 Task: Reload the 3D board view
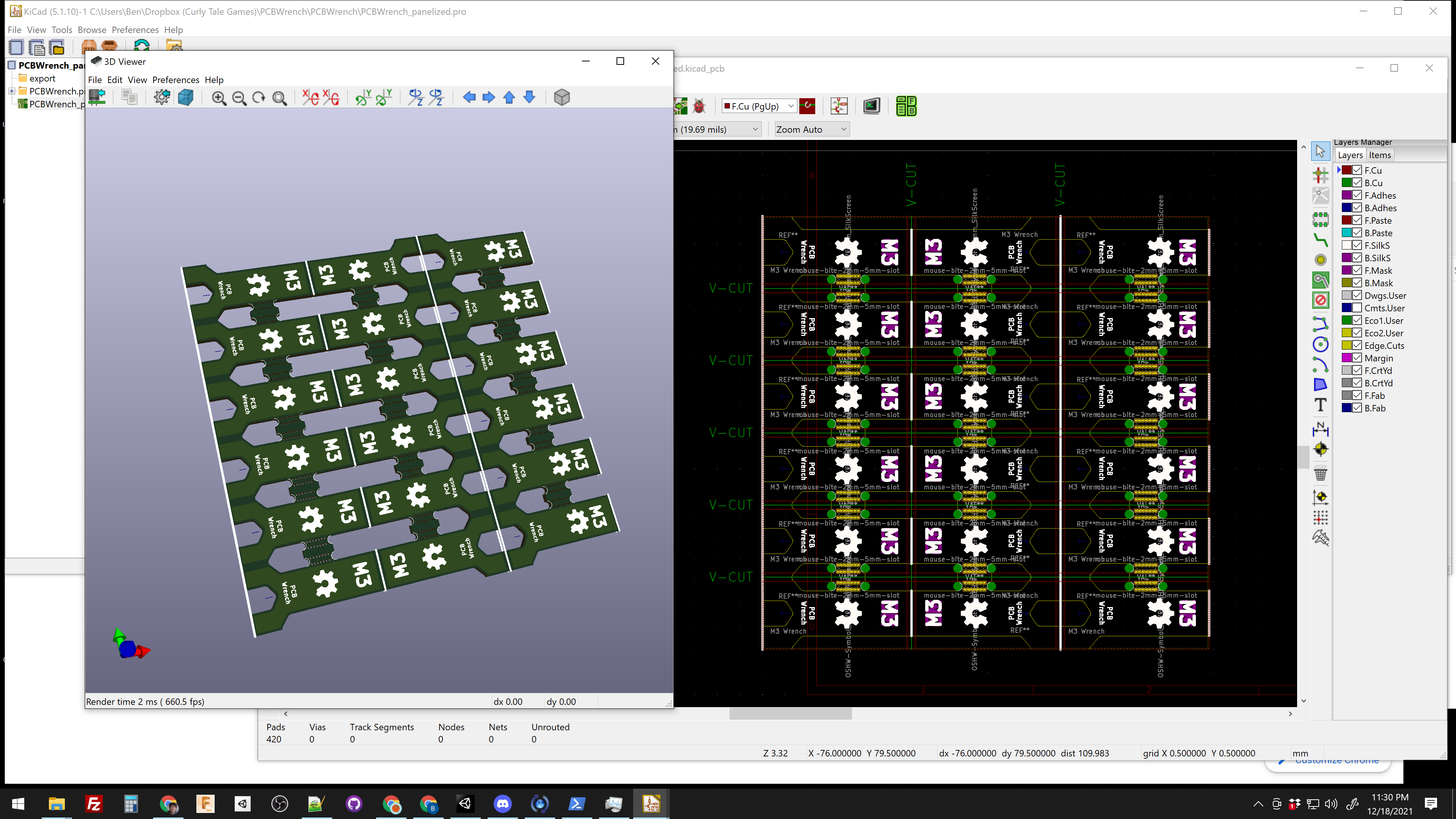pos(97,98)
